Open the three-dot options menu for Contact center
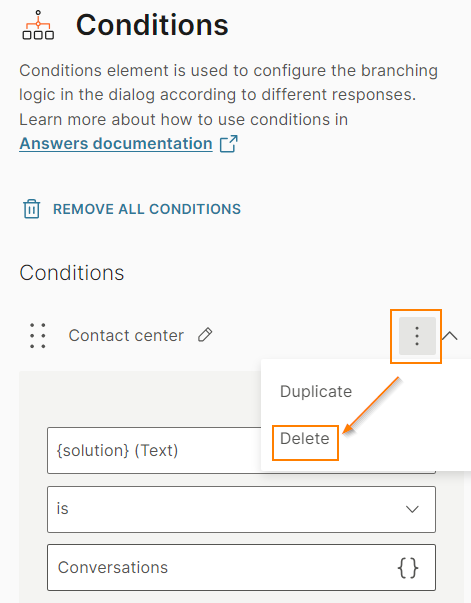The image size is (471, 603). (417, 336)
